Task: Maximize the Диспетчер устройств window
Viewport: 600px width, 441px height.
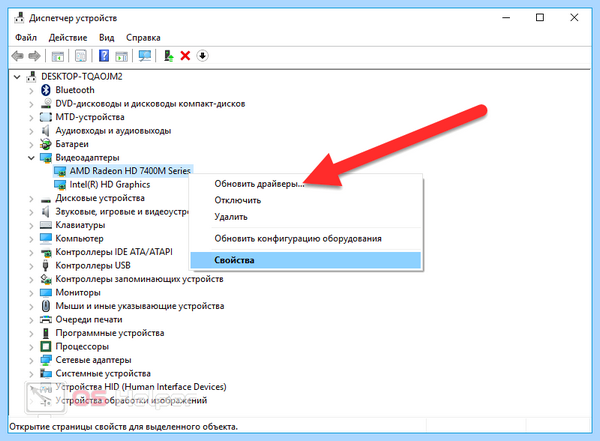Action: click(540, 18)
